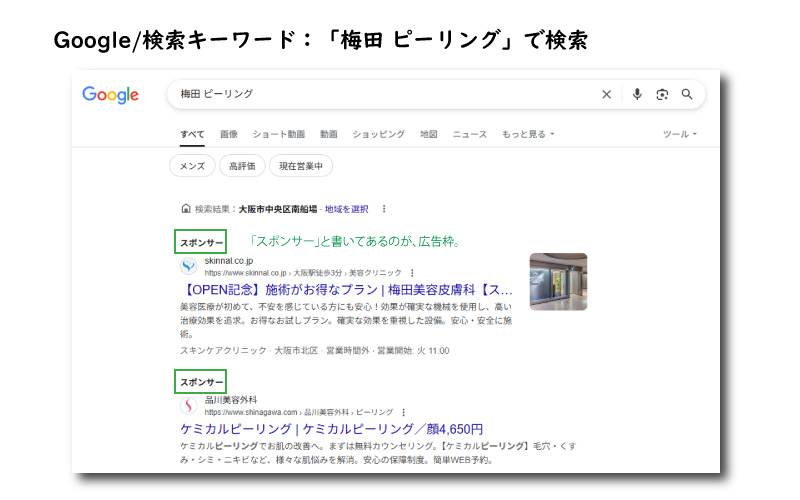Open three-dot menu beside shinagawa.com URL
This screenshot has width=800, height=500.
click(403, 412)
